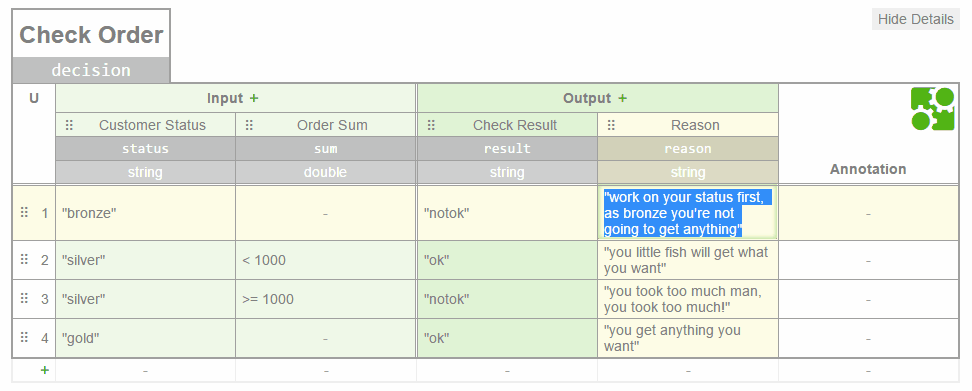Edit the highlighted bronze reason text
Screen dimensions: 972x391
[x=688, y=213]
